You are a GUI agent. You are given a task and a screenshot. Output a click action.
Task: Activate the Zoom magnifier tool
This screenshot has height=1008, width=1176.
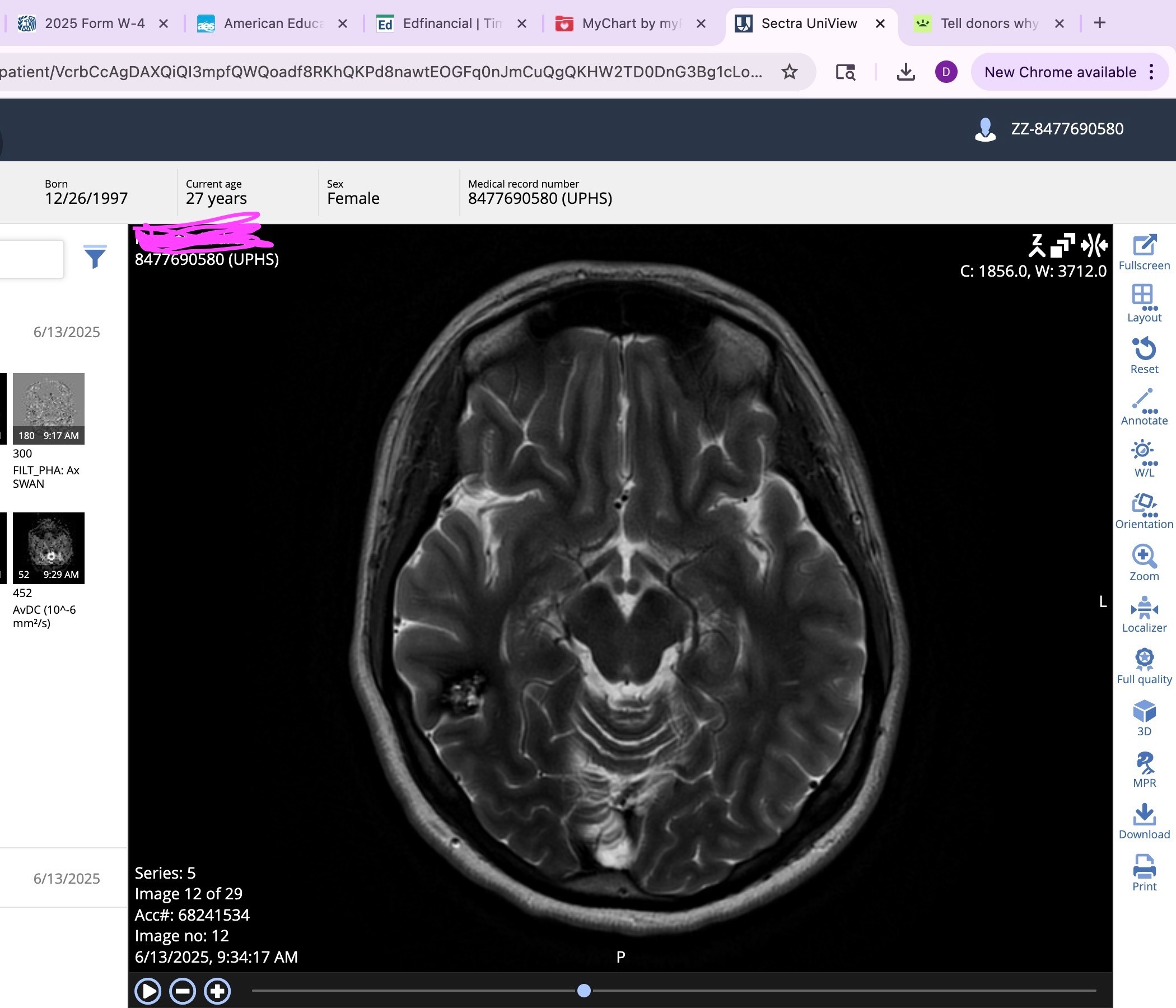pos(1144,562)
